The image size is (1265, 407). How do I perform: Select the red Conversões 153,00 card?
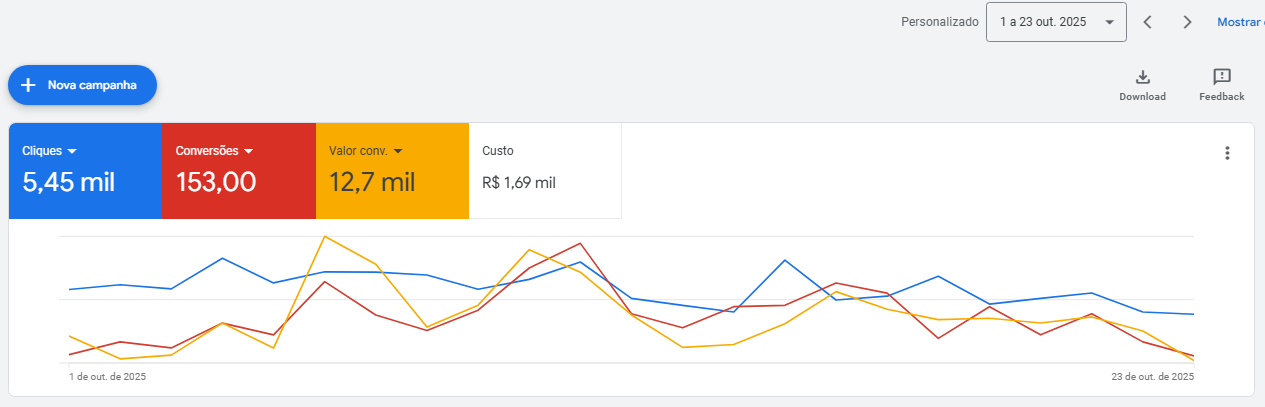point(239,170)
